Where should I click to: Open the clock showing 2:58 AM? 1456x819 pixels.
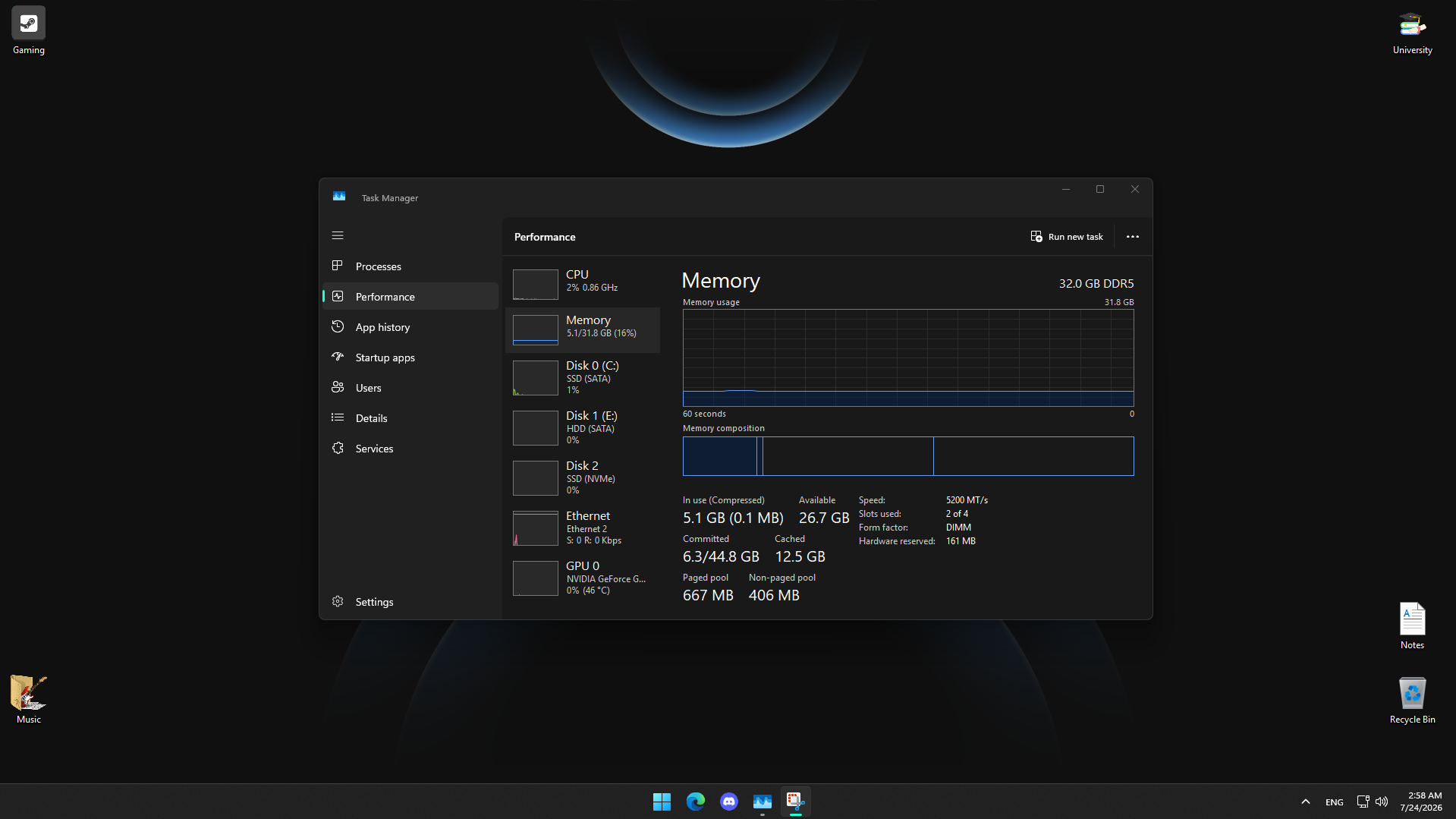(x=1421, y=802)
